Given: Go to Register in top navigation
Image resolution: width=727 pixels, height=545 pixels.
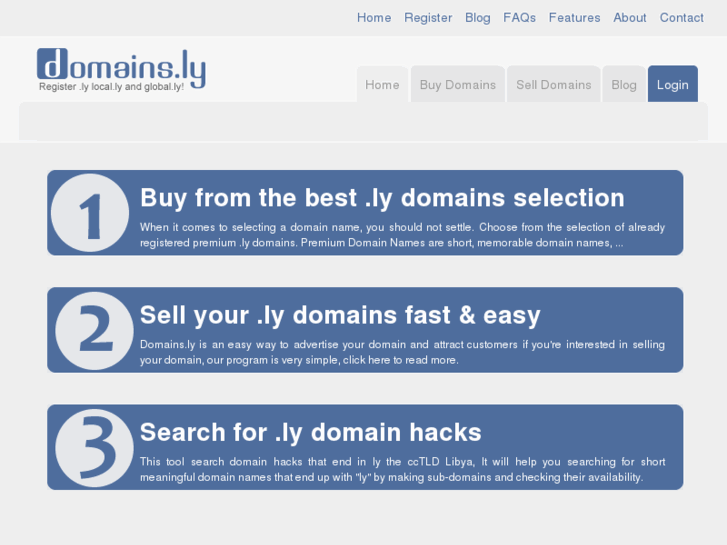Looking at the screenshot, I should click(x=428, y=18).
